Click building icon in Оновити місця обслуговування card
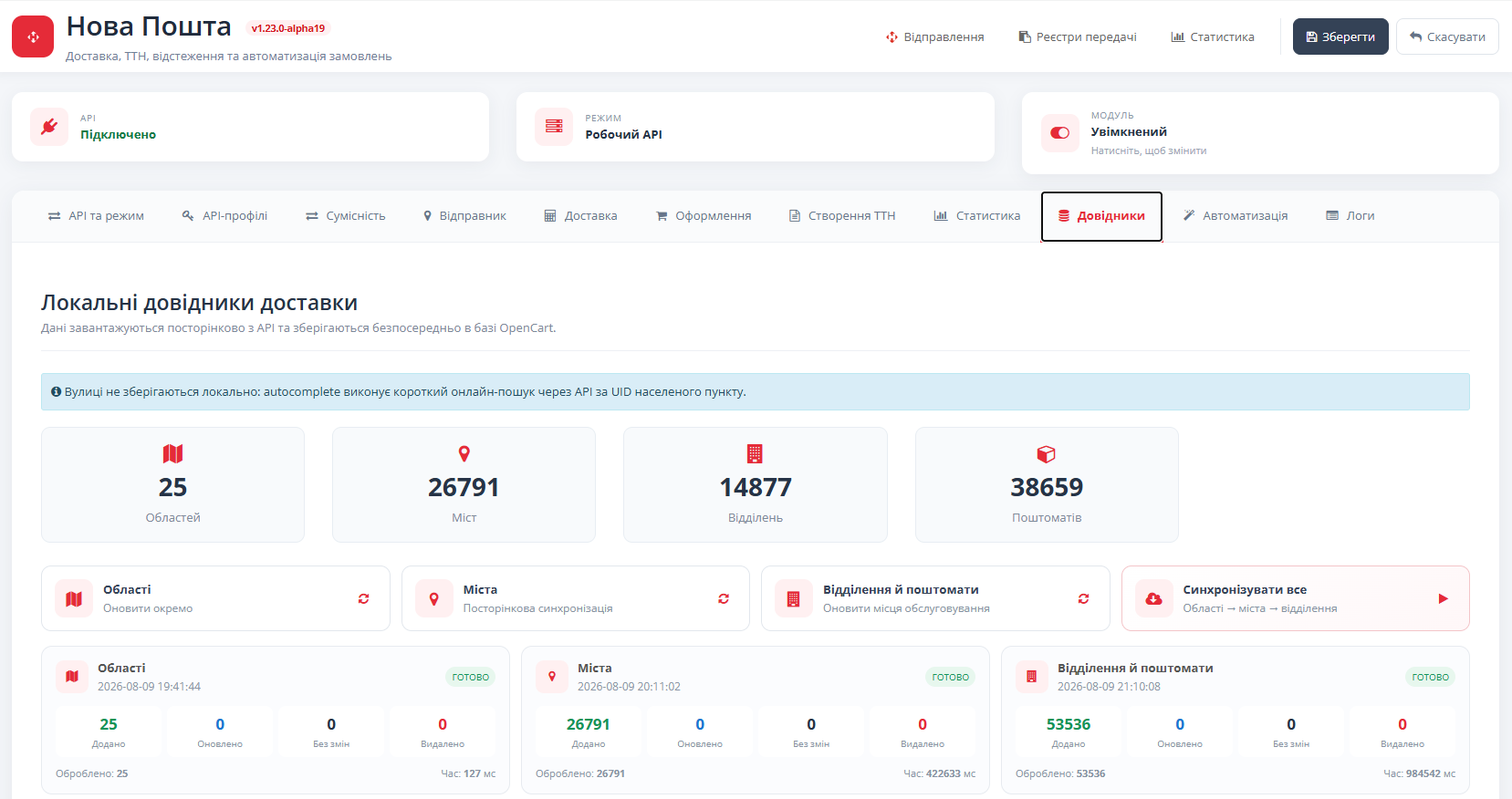The width and height of the screenshot is (1512, 799). (794, 598)
